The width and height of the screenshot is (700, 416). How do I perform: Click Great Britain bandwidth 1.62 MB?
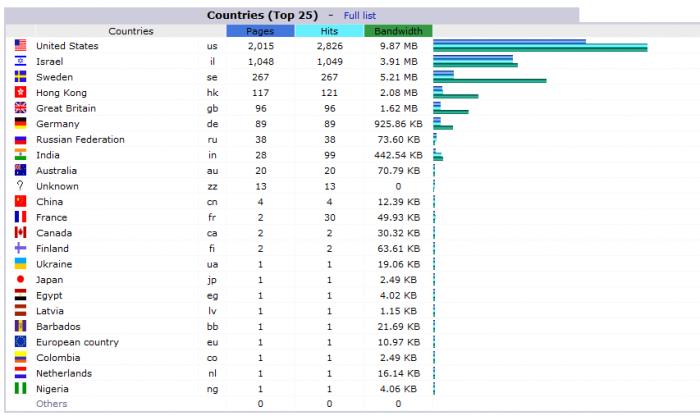point(398,108)
